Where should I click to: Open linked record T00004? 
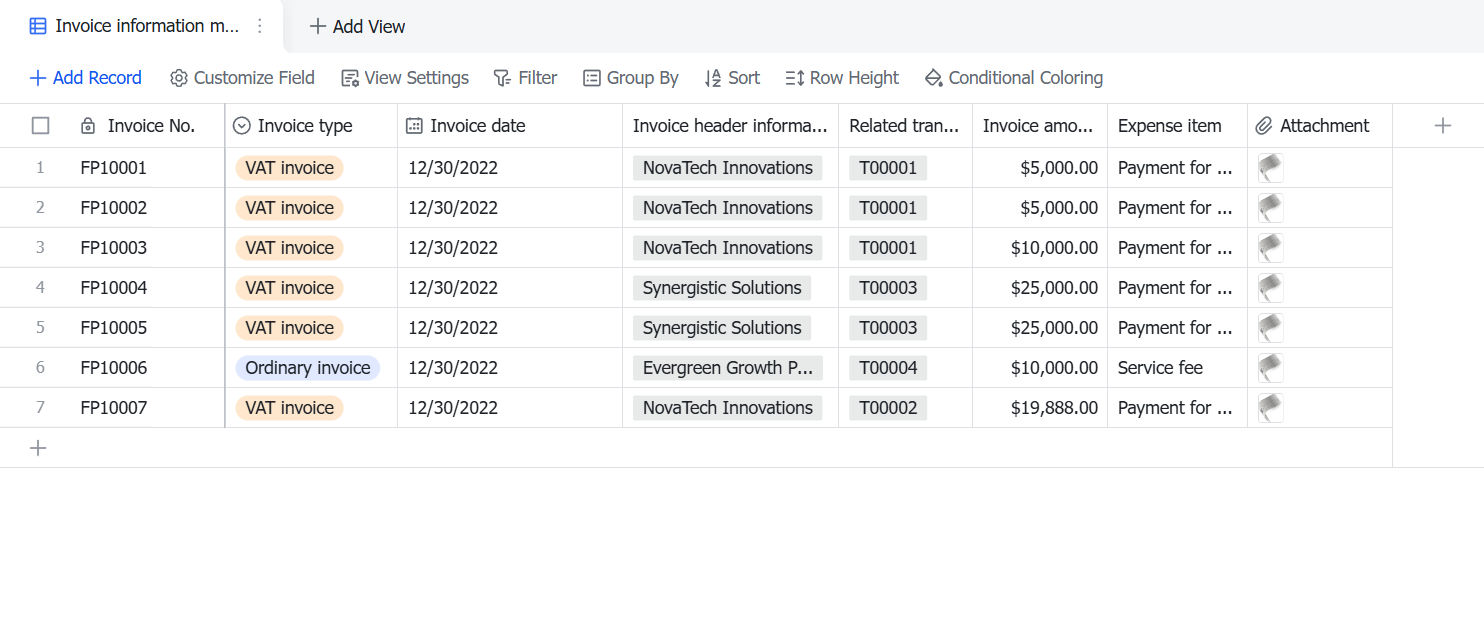point(889,368)
